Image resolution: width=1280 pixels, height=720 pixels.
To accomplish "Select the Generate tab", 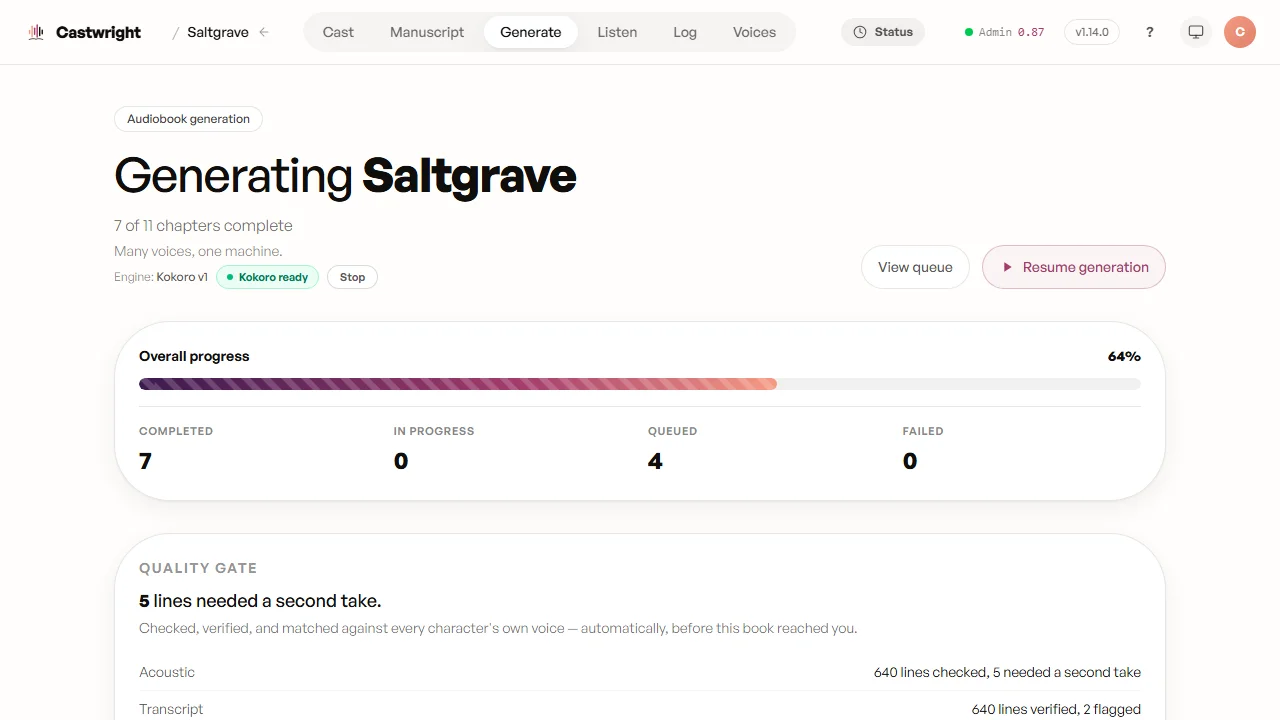I will [531, 32].
